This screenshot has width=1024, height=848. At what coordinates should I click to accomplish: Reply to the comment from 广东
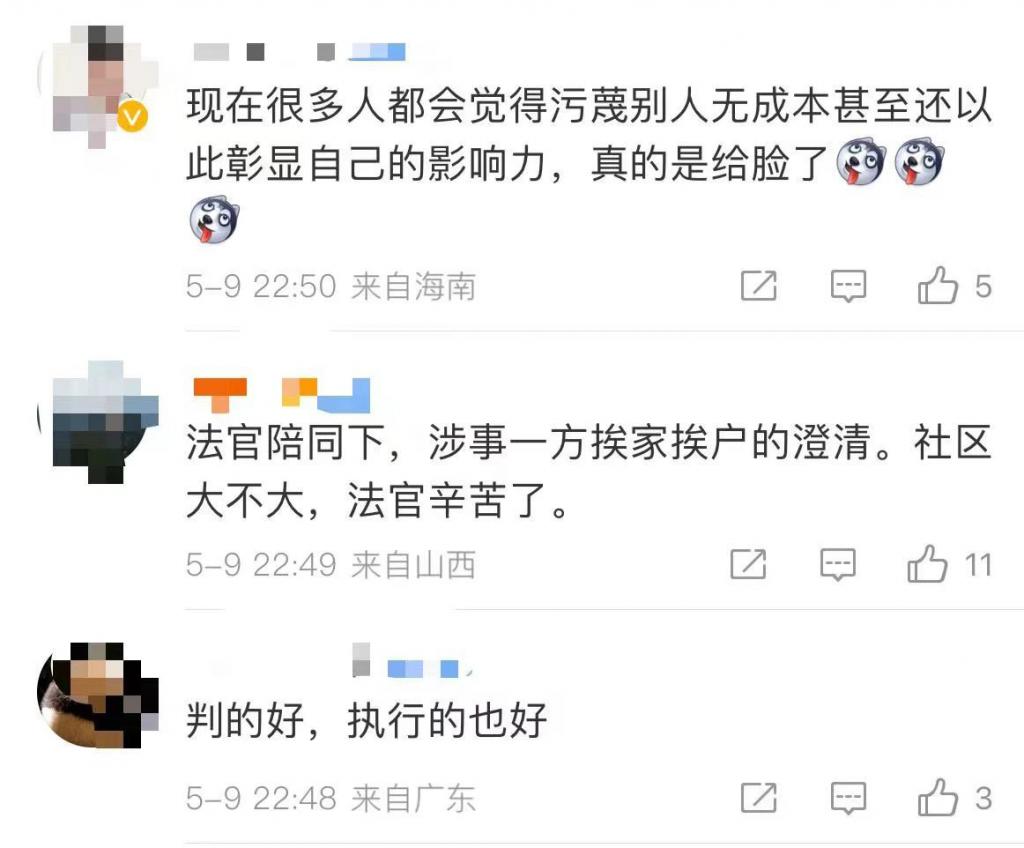coord(848,798)
